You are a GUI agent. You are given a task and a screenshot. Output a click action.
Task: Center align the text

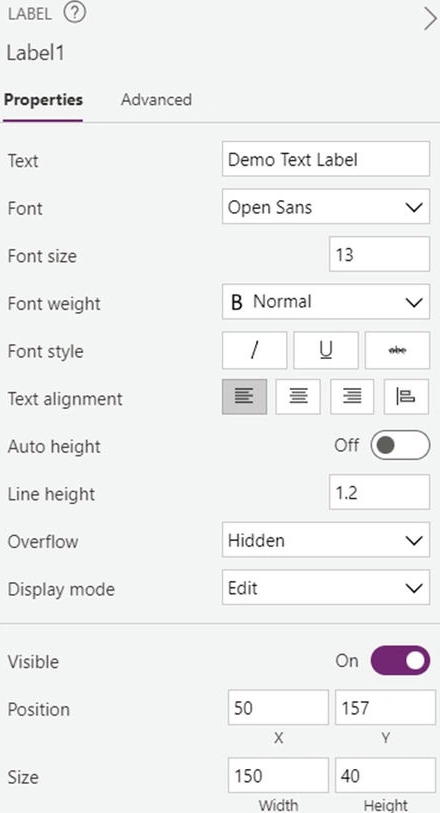(298, 397)
